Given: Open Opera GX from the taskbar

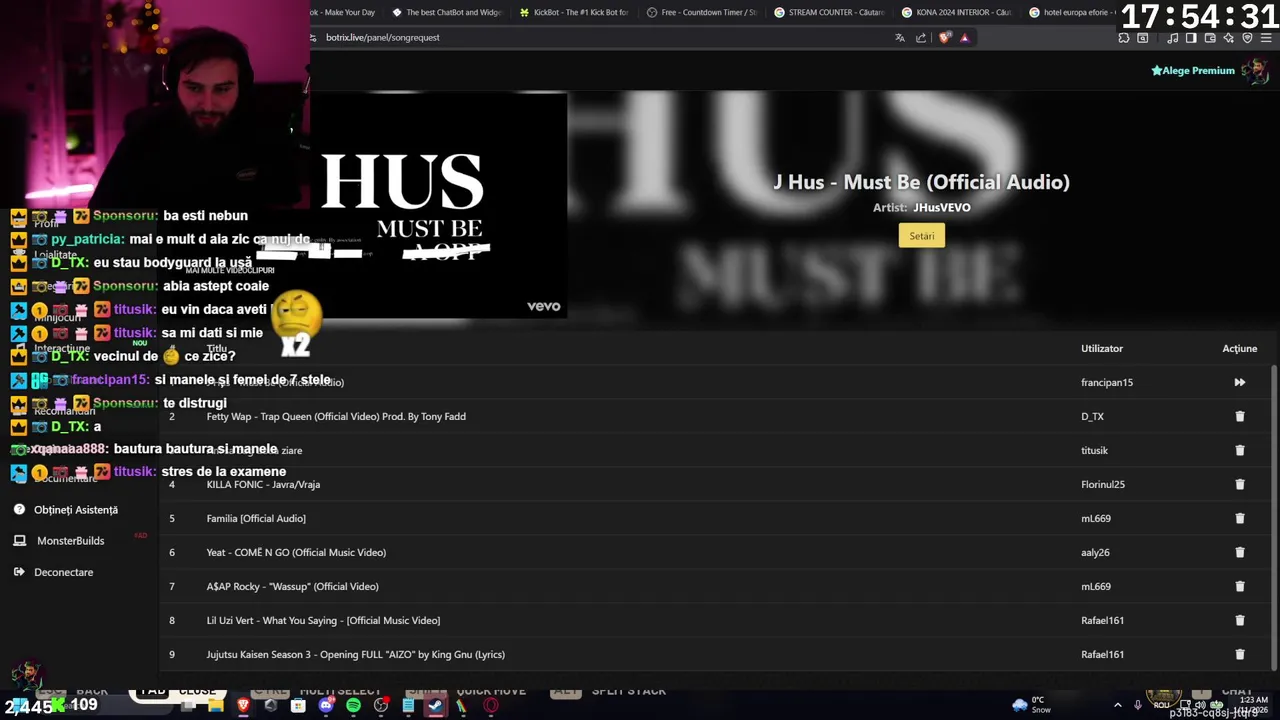Looking at the screenshot, I should click(x=491, y=705).
